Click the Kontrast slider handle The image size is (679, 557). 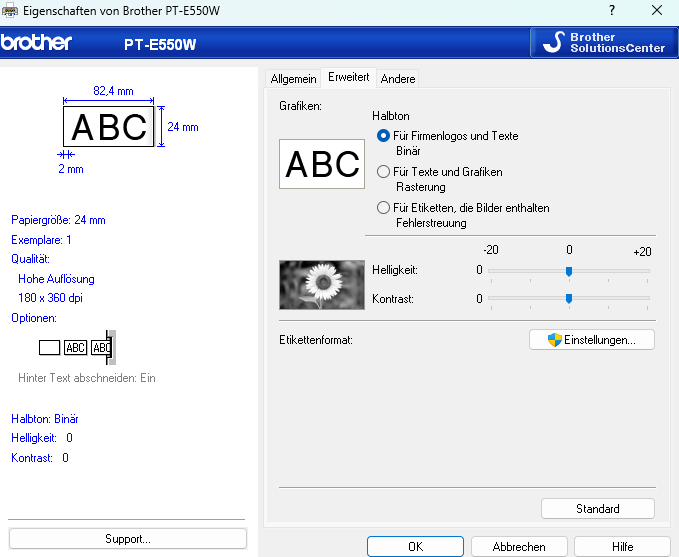coord(569,298)
